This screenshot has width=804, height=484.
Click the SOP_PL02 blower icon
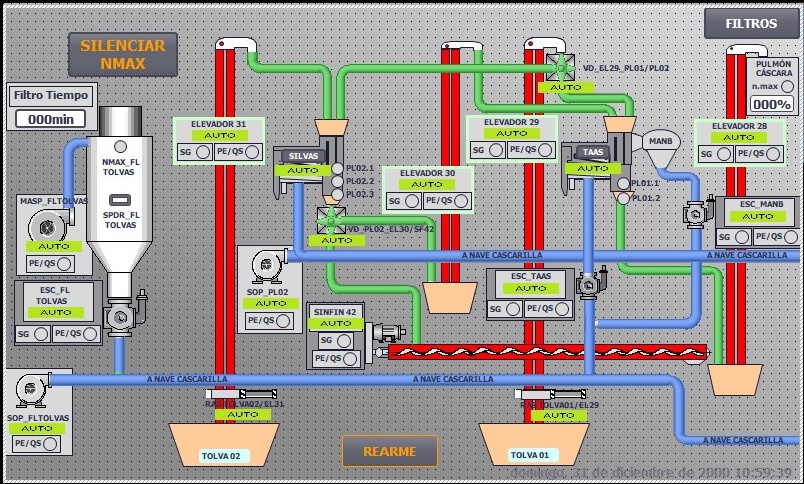pyautogui.click(x=269, y=266)
